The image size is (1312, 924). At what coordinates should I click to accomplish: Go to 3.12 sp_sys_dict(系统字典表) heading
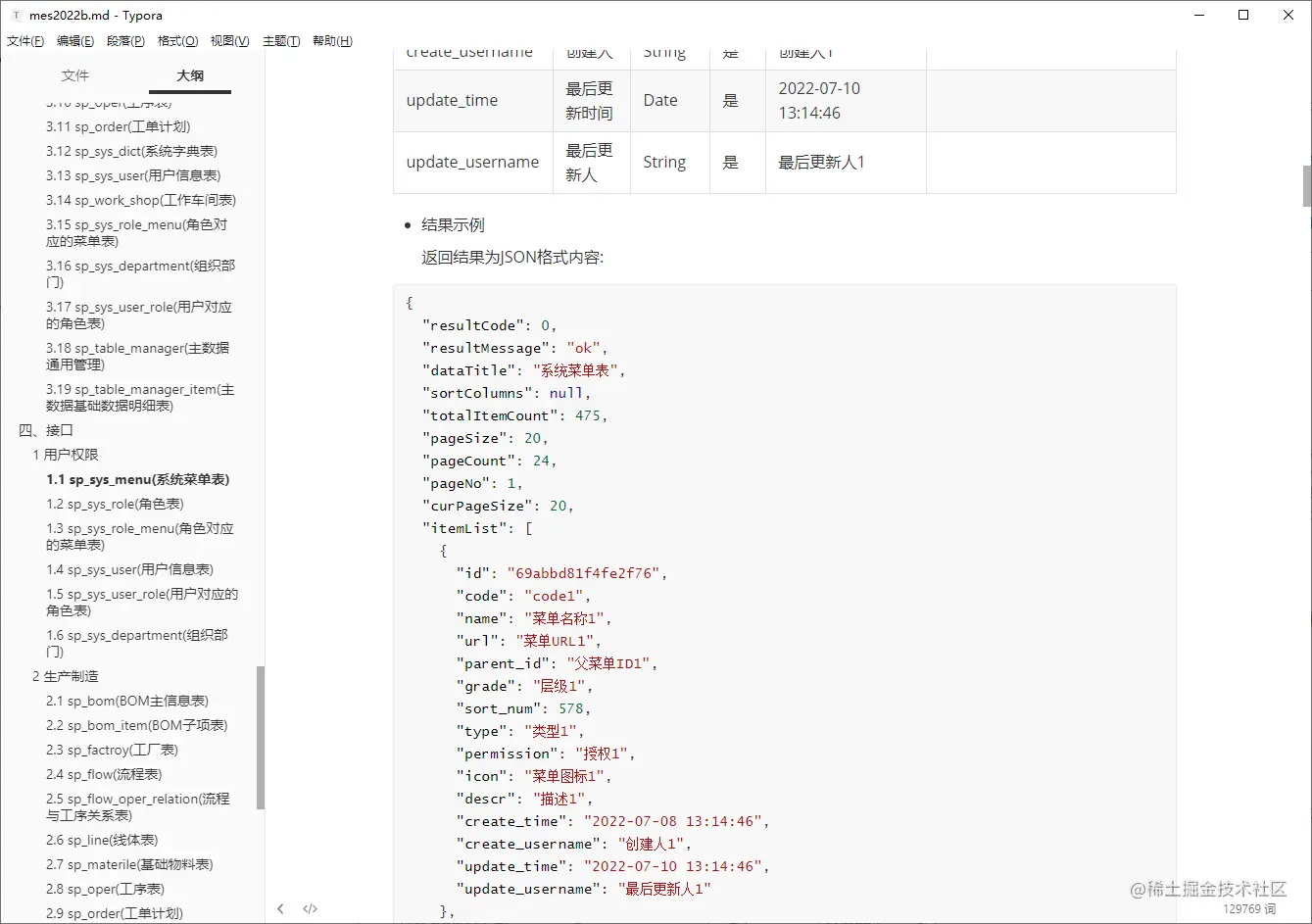click(x=131, y=151)
